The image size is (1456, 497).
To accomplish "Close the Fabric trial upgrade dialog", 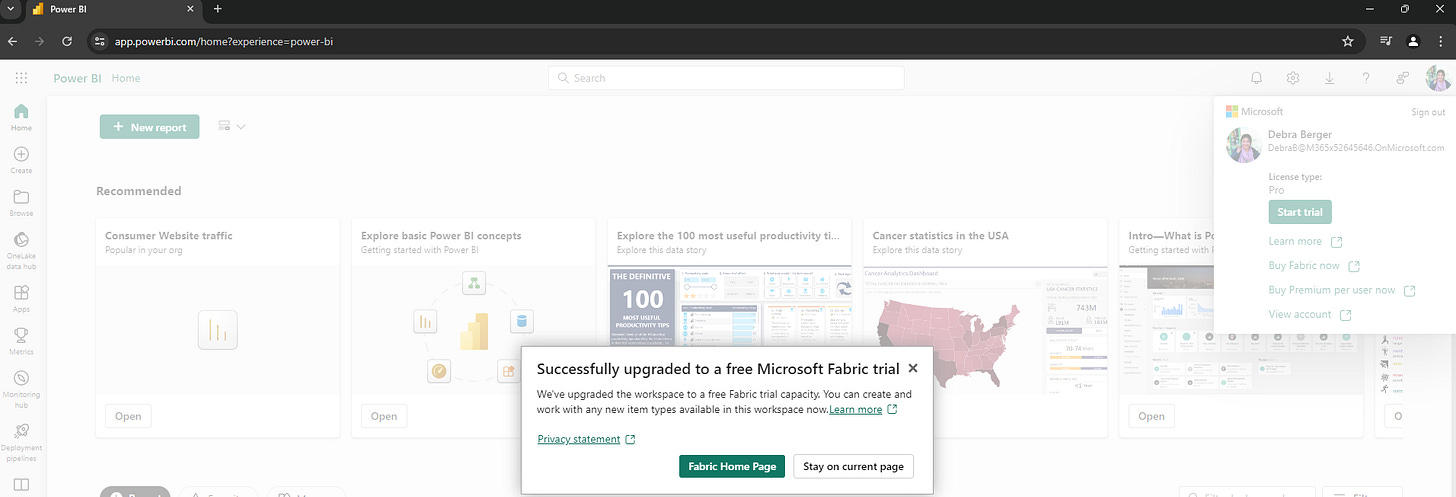I will pyautogui.click(x=913, y=368).
